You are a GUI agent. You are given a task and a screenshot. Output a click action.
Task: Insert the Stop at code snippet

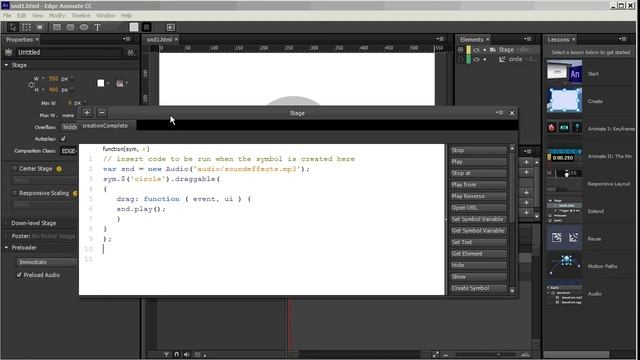coord(478,173)
